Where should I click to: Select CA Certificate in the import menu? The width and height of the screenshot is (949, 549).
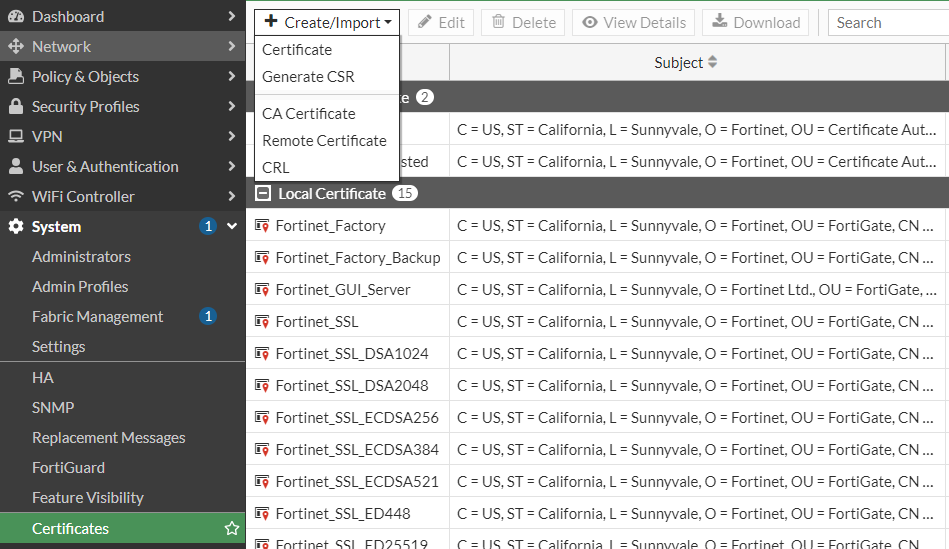[x=308, y=114]
